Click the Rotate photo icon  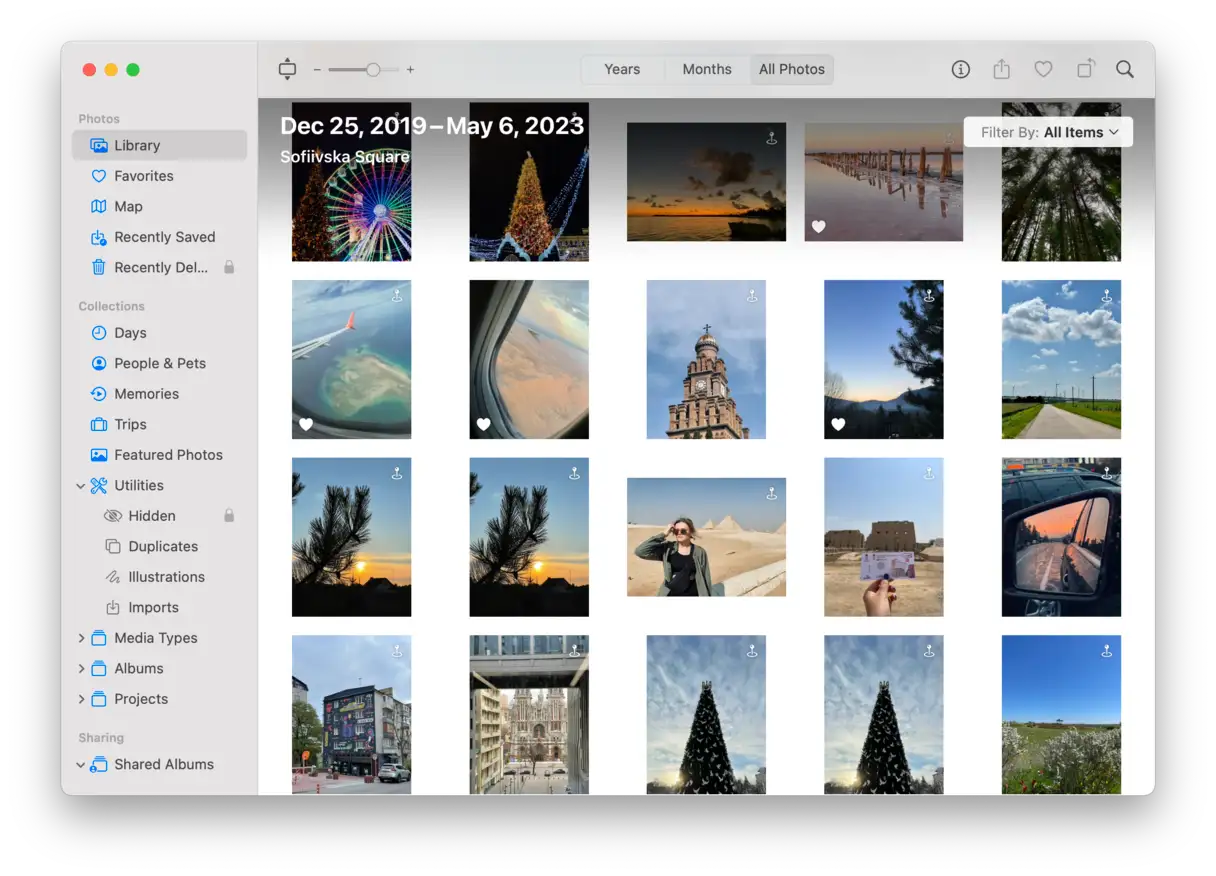tap(1085, 69)
